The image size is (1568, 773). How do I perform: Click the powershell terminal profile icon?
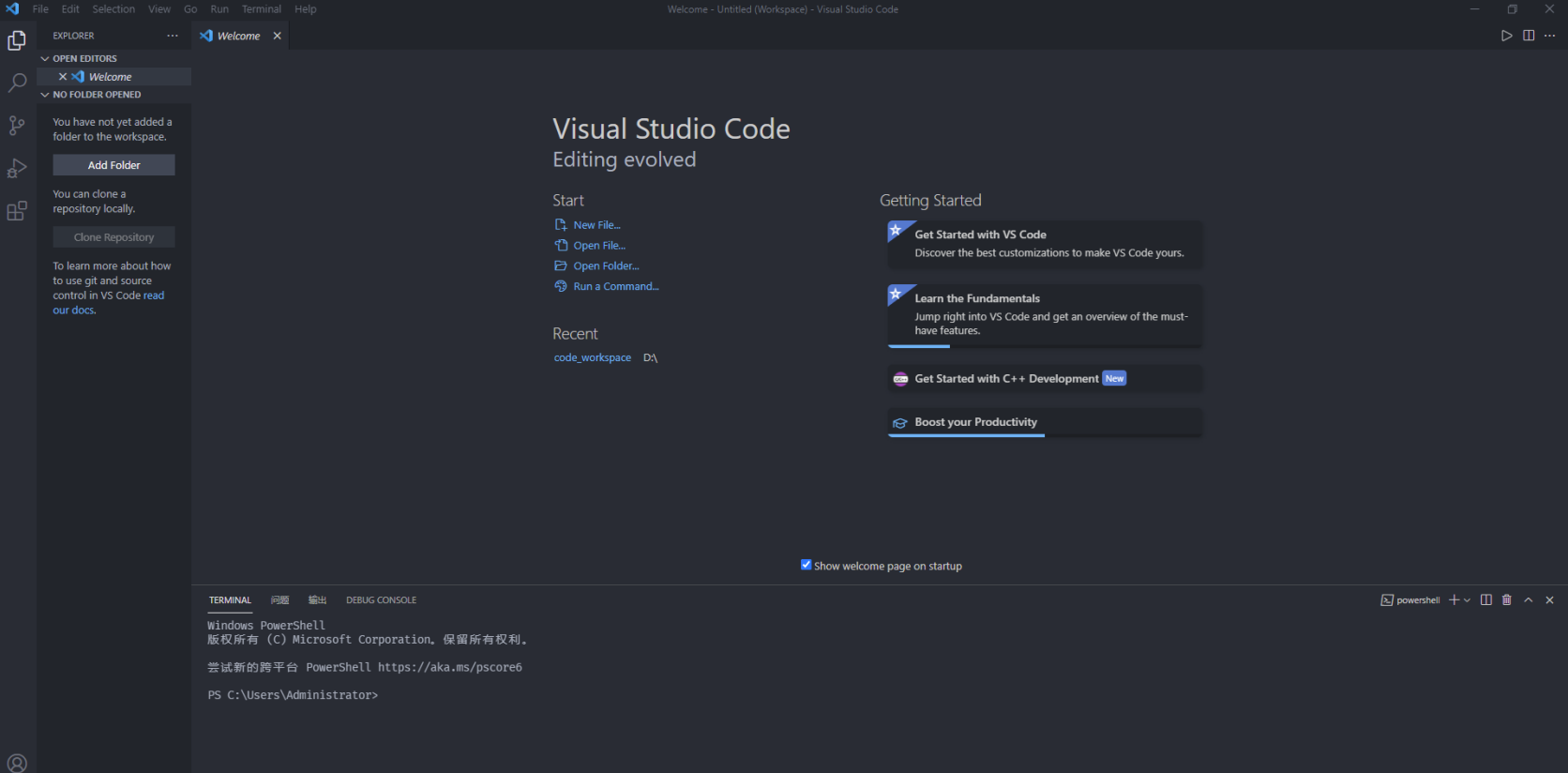point(1387,600)
